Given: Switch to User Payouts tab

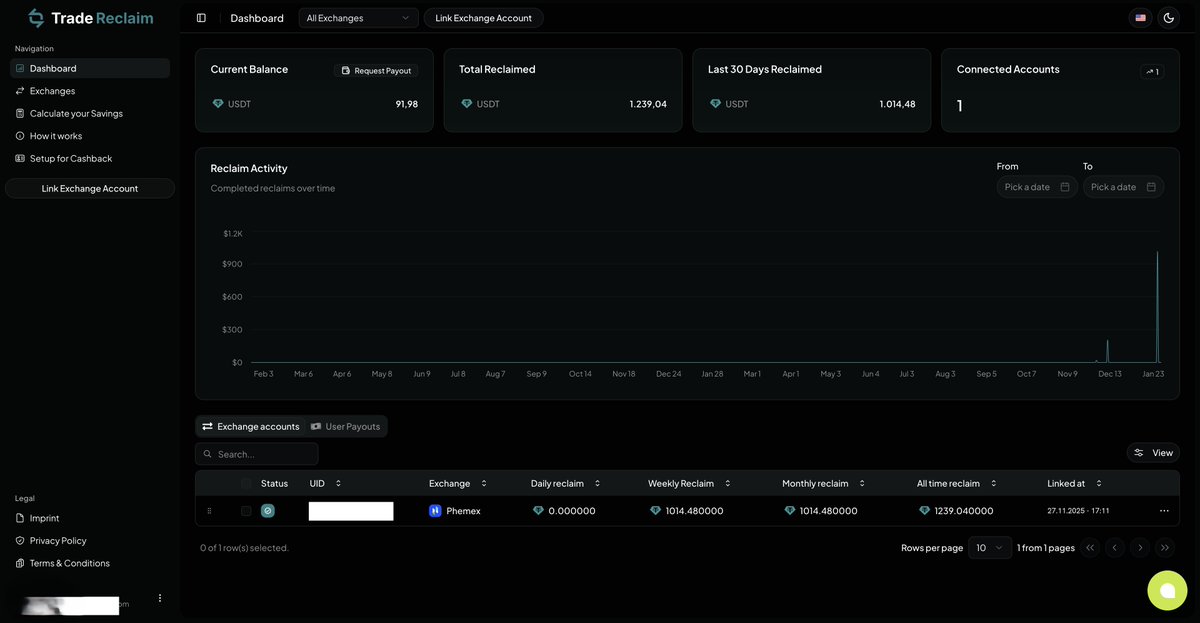Looking at the screenshot, I should coord(345,426).
